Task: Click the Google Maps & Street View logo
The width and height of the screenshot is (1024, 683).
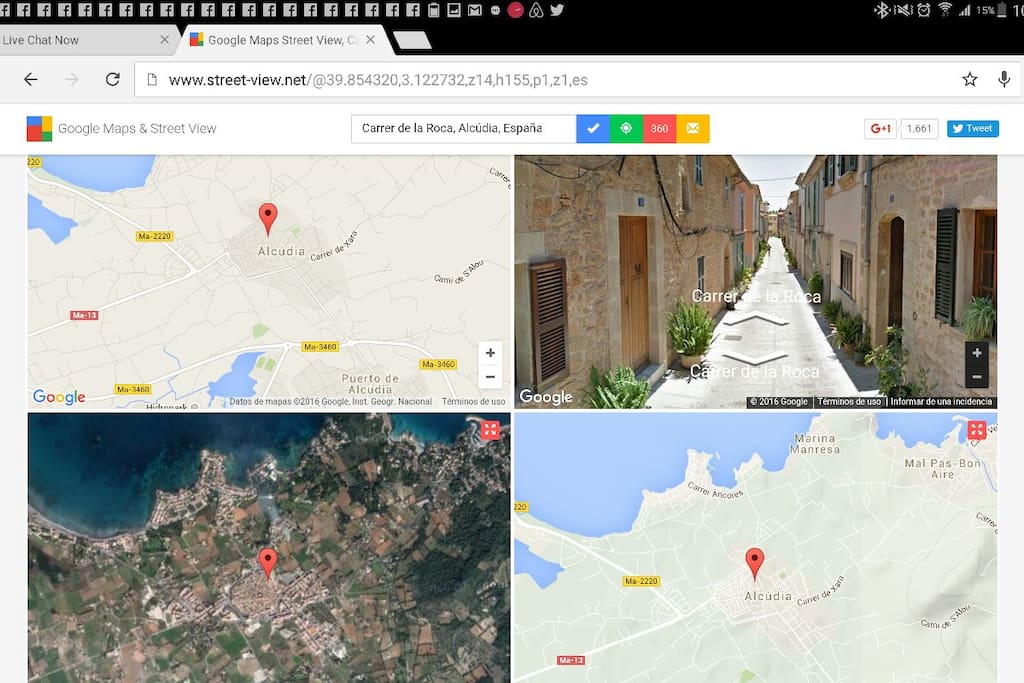Action: pyautogui.click(x=121, y=129)
